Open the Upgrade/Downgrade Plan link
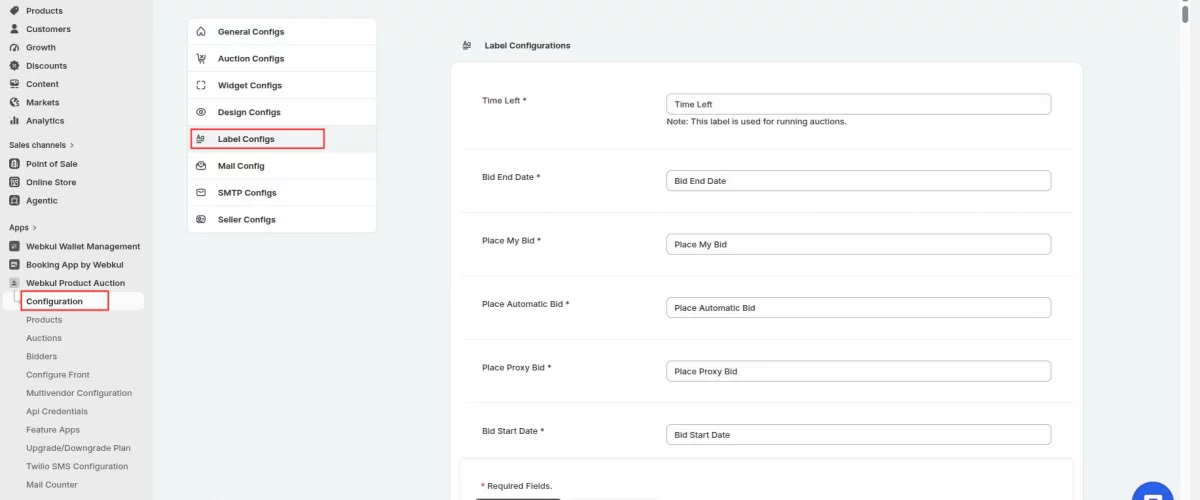 78,448
